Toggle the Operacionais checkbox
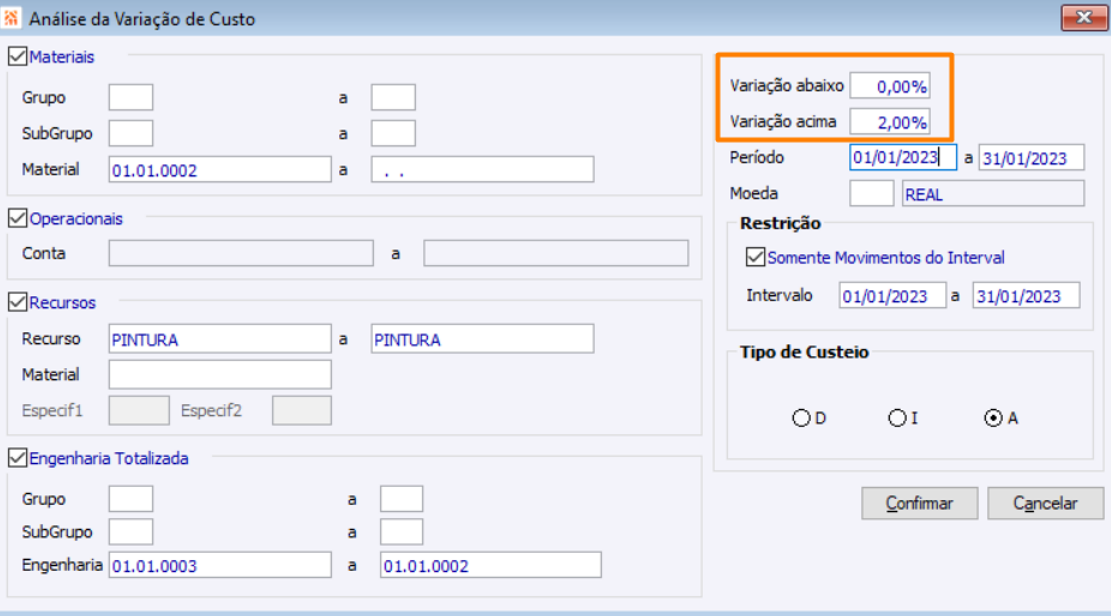 (x=18, y=218)
